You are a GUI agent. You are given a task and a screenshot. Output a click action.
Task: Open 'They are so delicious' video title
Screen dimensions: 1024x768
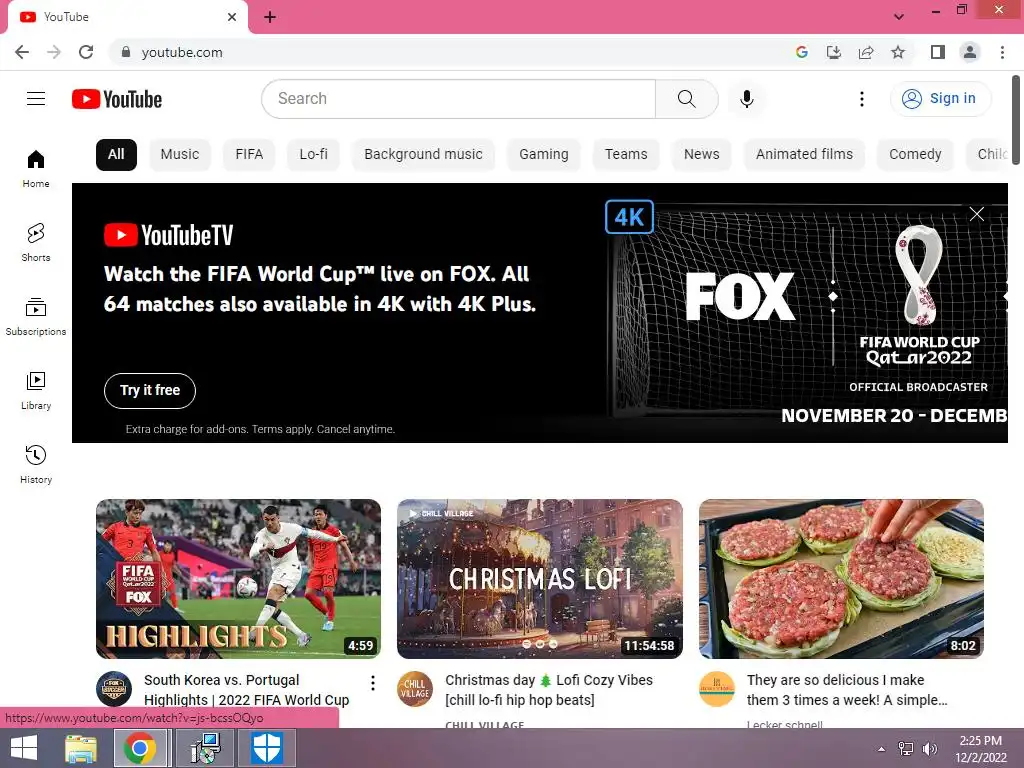coord(847,690)
